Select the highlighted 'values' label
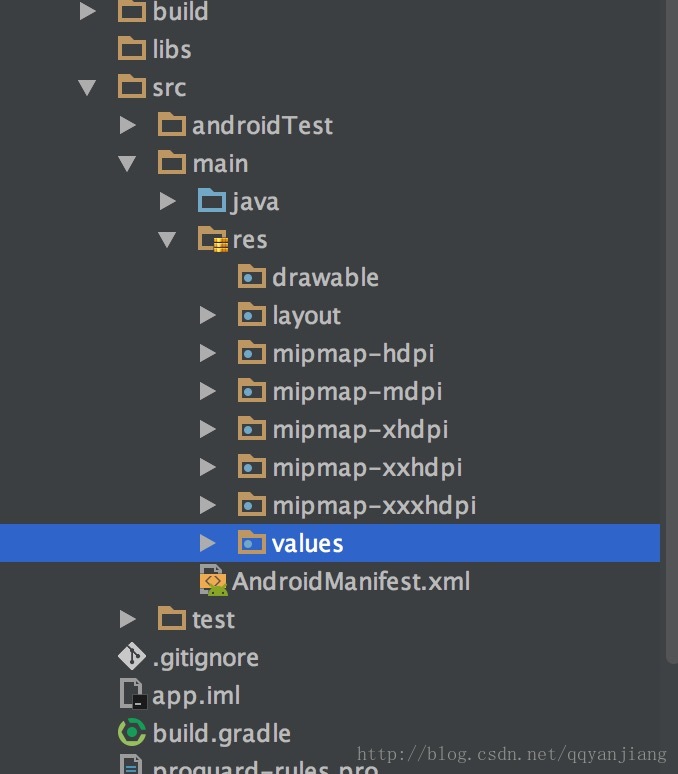 point(307,543)
